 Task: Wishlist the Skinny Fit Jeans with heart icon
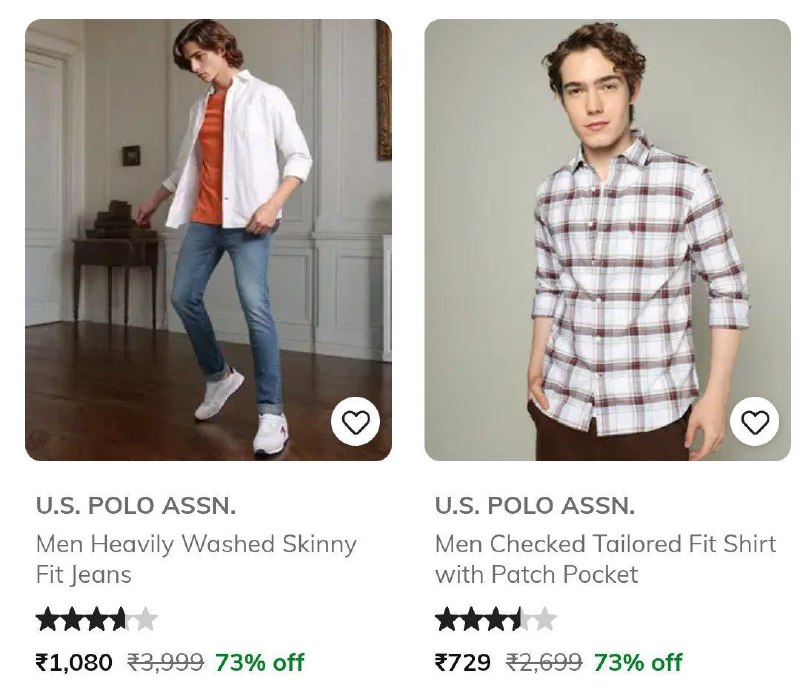355,423
